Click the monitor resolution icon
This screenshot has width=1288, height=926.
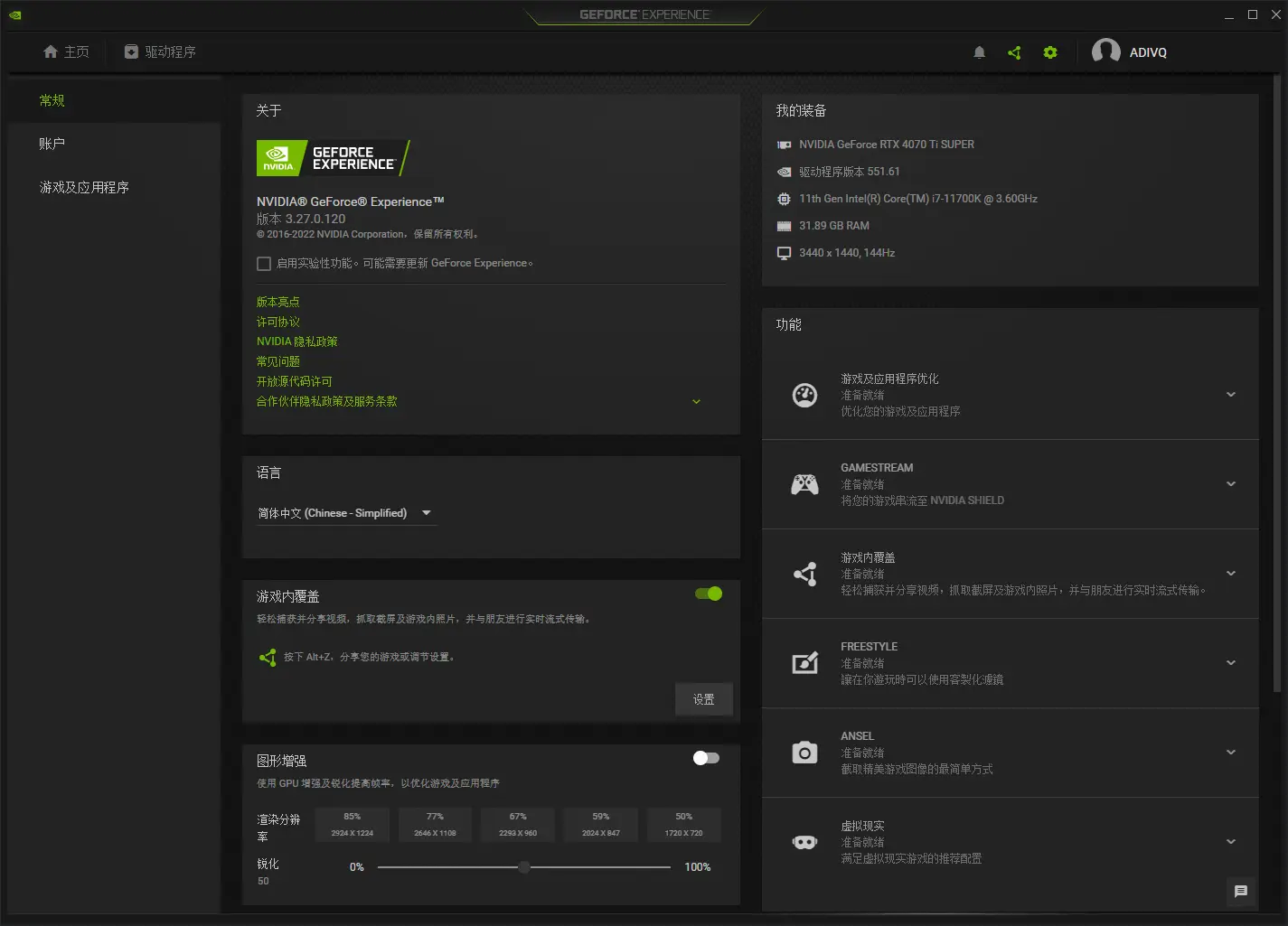tap(784, 253)
